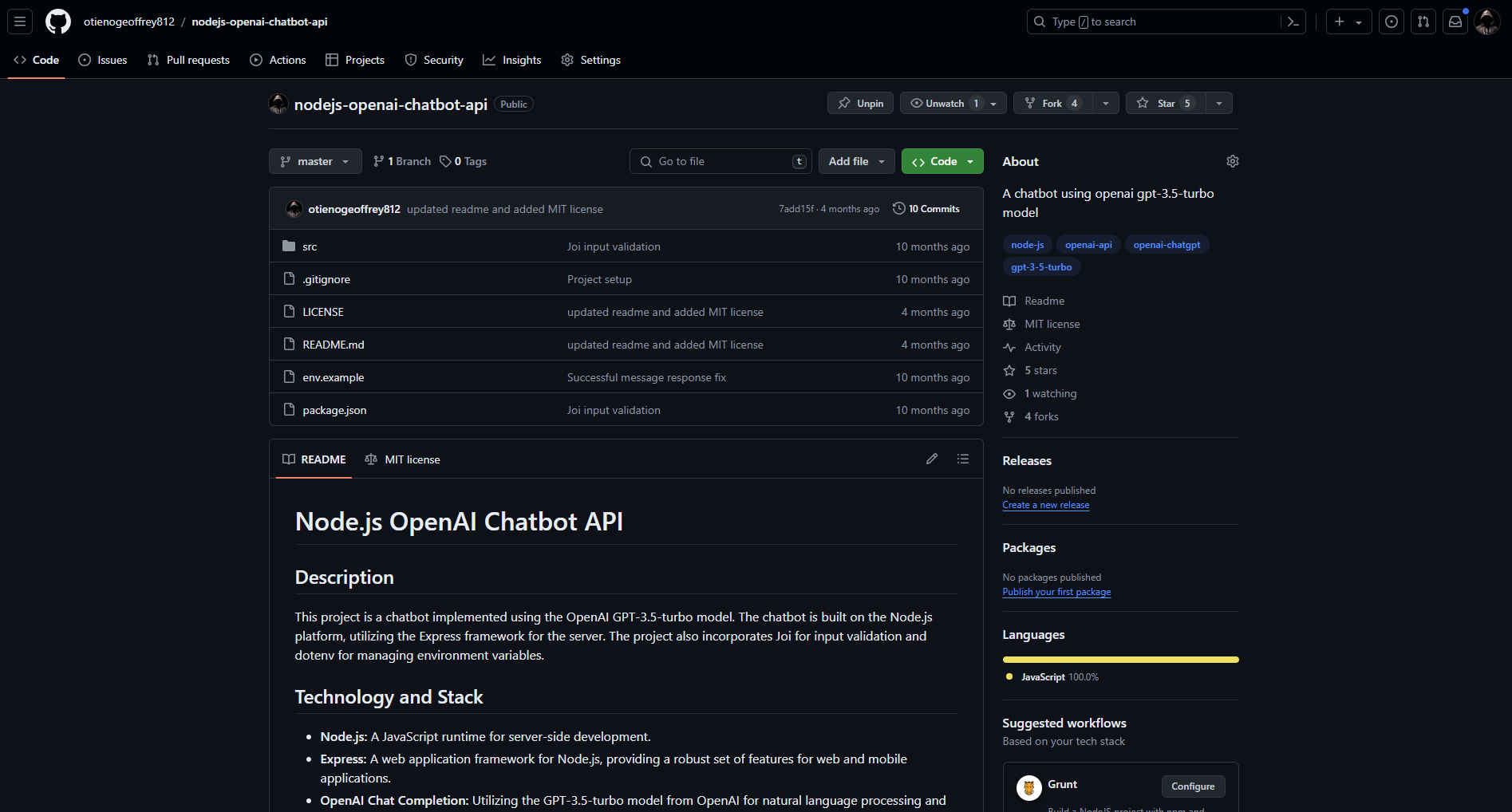Open the README outline list icon
This screenshot has height=812, width=1512.
click(x=963, y=459)
